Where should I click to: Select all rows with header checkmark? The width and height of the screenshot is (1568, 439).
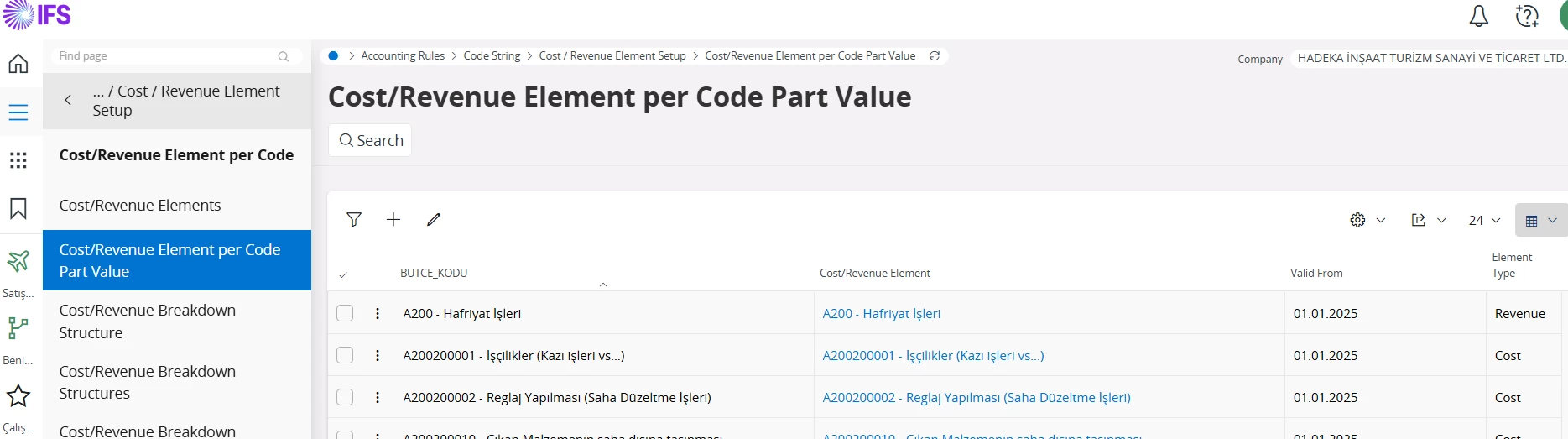click(343, 274)
